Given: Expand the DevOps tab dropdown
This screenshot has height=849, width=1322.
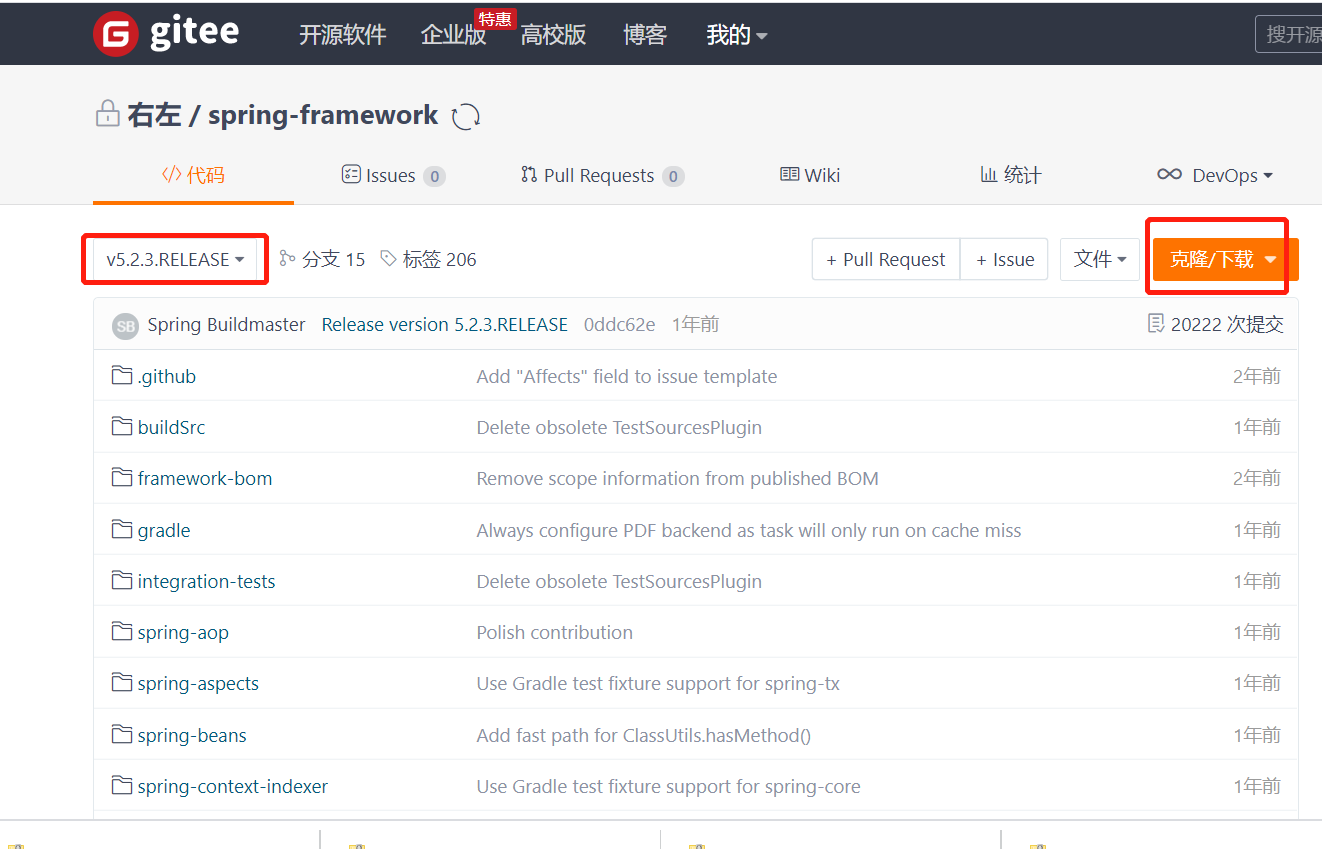Looking at the screenshot, I should pos(1215,175).
